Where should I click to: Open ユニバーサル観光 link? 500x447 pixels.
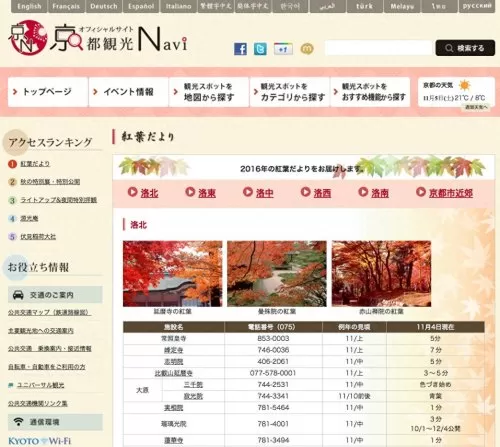pos(40,385)
